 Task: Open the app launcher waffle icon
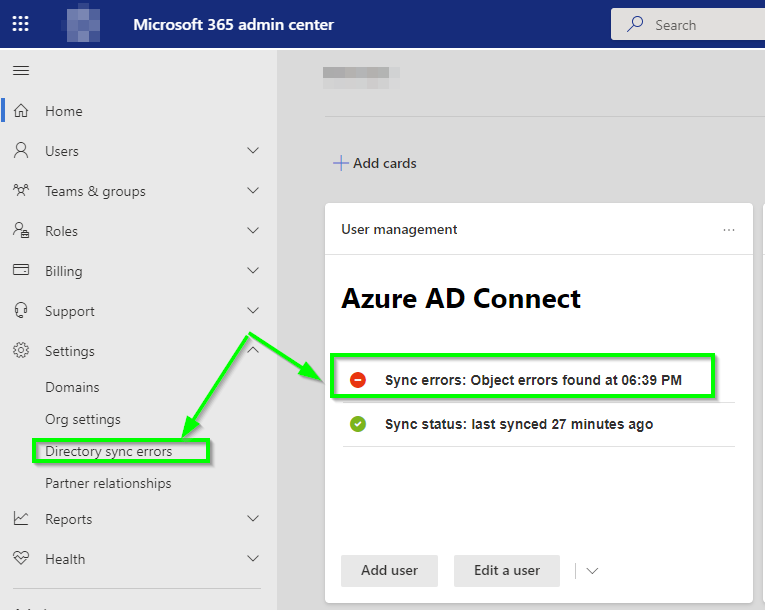pyautogui.click(x=20, y=23)
